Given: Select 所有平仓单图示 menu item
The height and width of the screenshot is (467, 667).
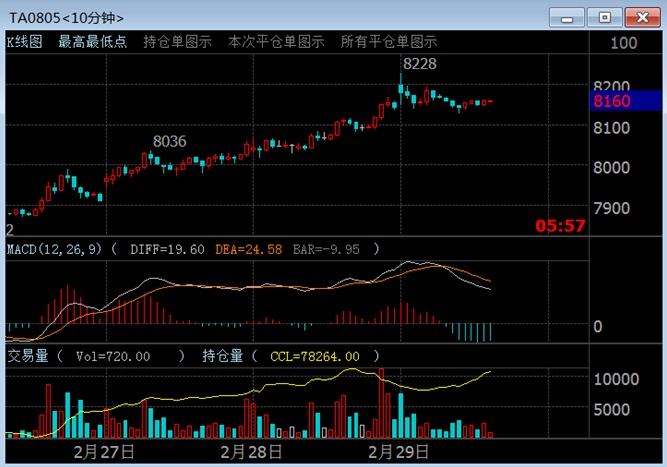Looking at the screenshot, I should click(388, 42).
